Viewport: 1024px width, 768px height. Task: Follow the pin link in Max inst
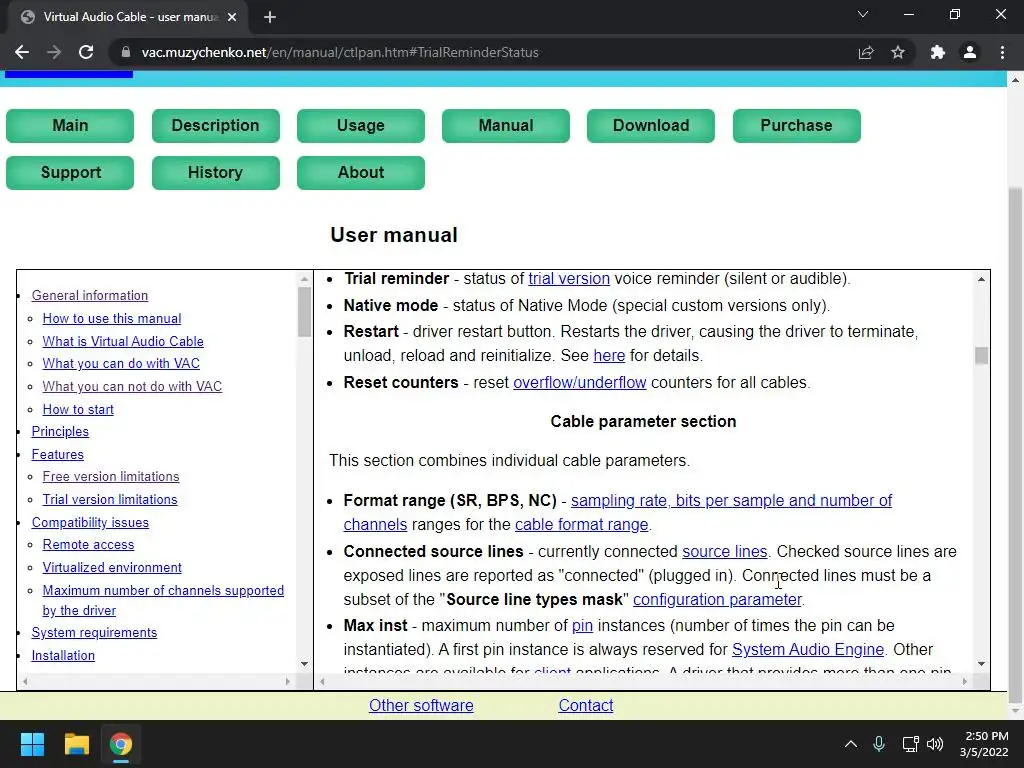pos(582,626)
